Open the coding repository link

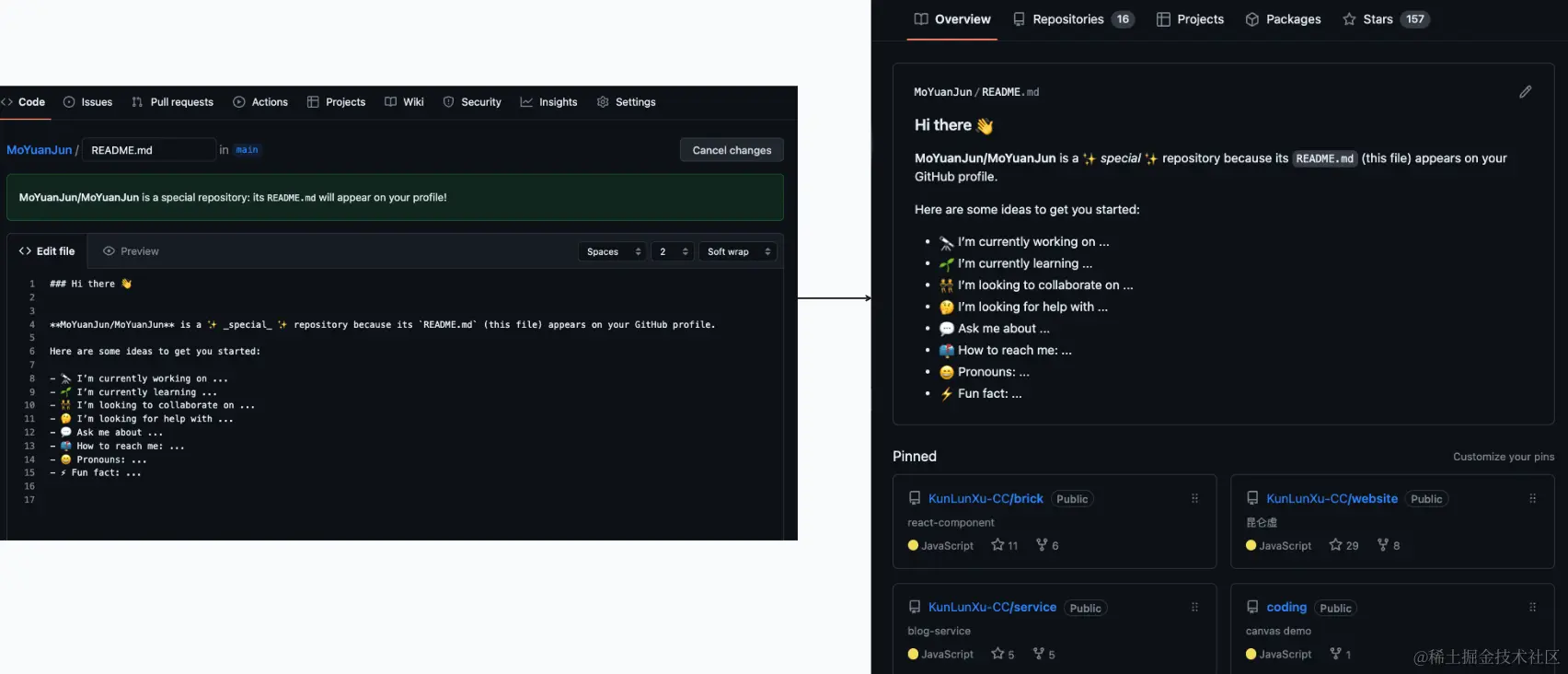click(x=1286, y=608)
